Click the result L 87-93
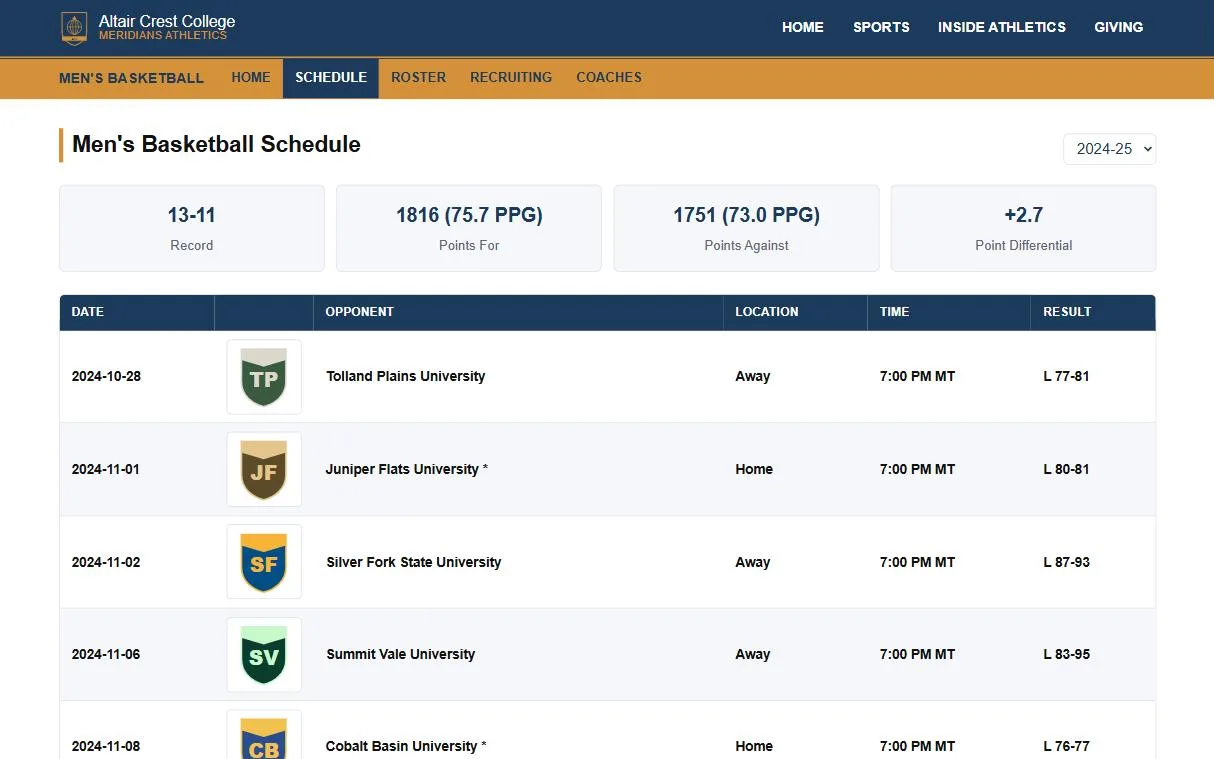 click(x=1066, y=562)
